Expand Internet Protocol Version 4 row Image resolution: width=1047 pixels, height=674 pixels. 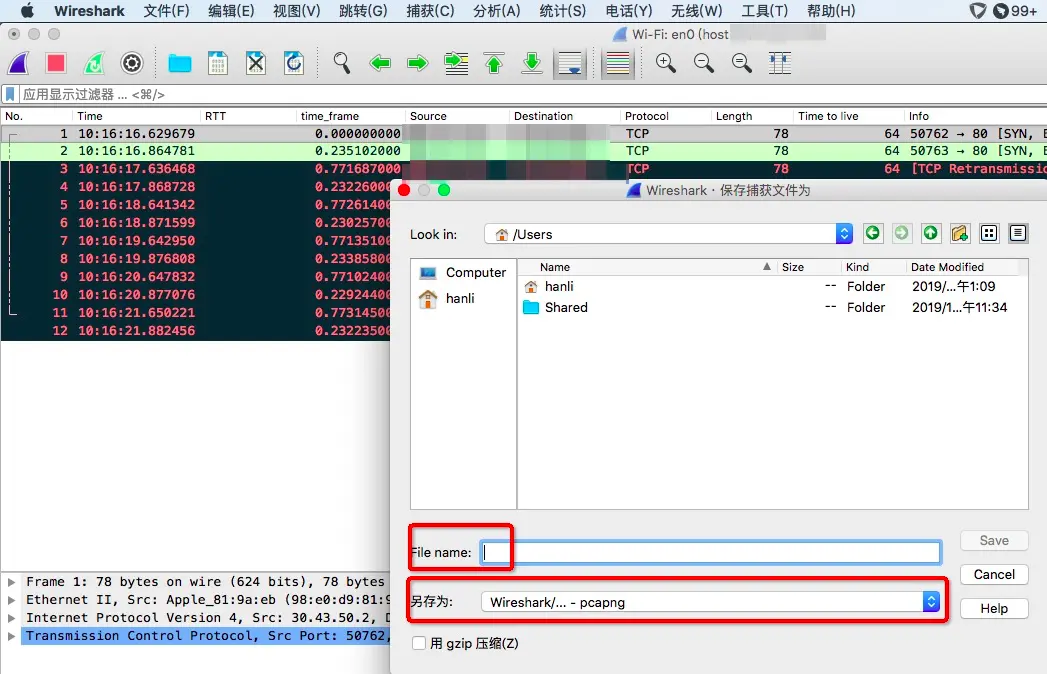(x=11, y=618)
